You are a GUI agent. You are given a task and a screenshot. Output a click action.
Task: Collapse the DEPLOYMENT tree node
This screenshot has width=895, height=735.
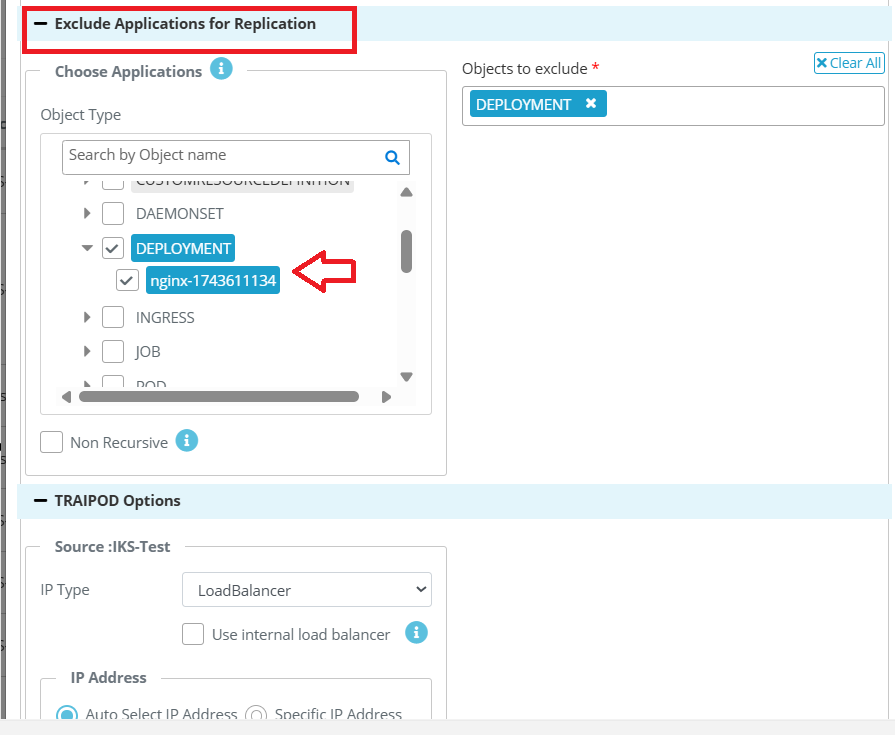point(87,248)
